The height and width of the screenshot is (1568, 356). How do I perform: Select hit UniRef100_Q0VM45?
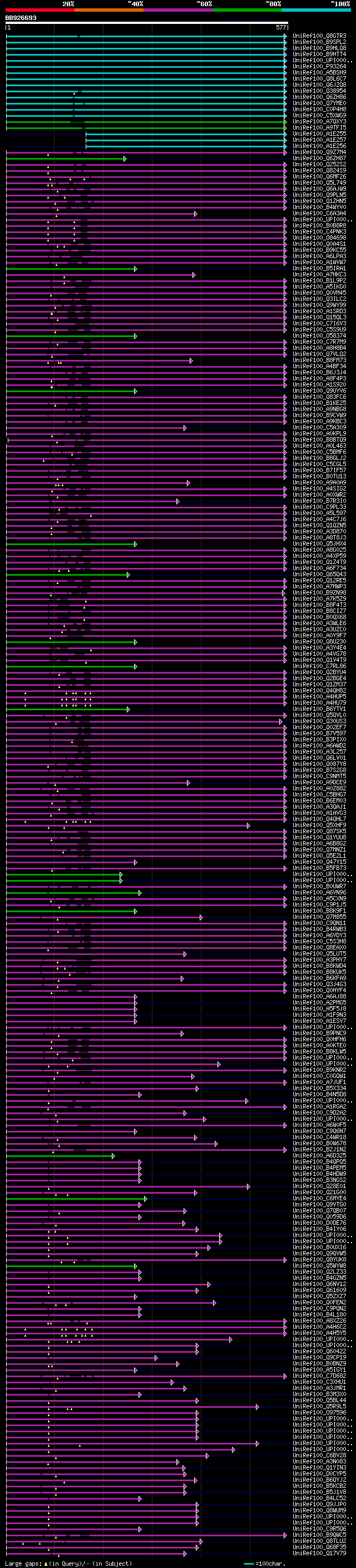[319, 293]
